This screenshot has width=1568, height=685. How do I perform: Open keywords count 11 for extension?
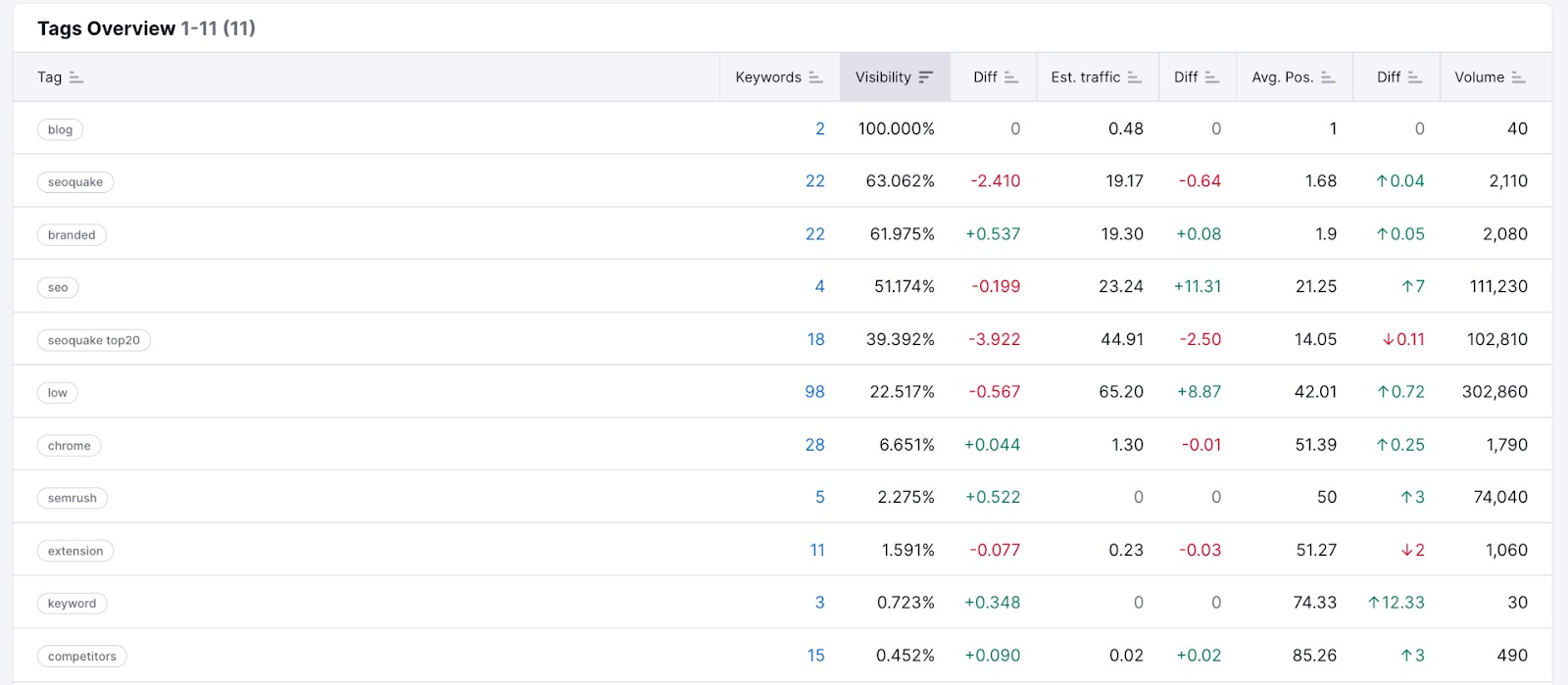click(x=817, y=550)
